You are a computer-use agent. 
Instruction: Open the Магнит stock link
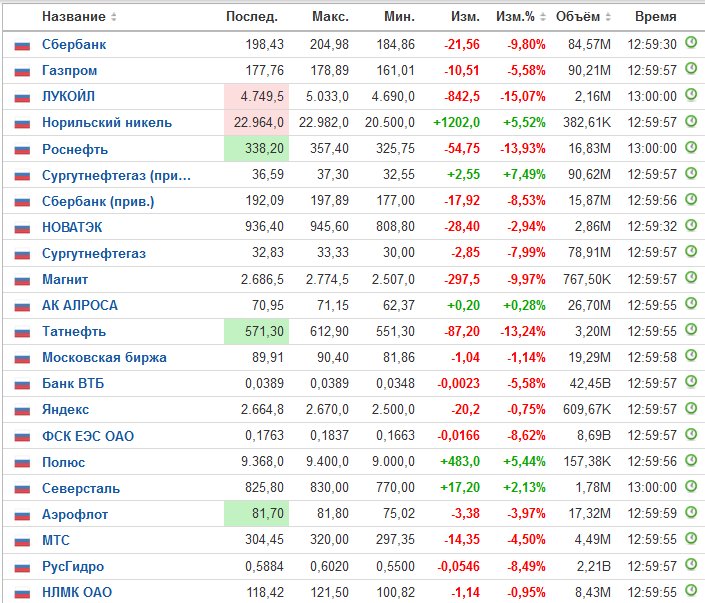(65, 279)
